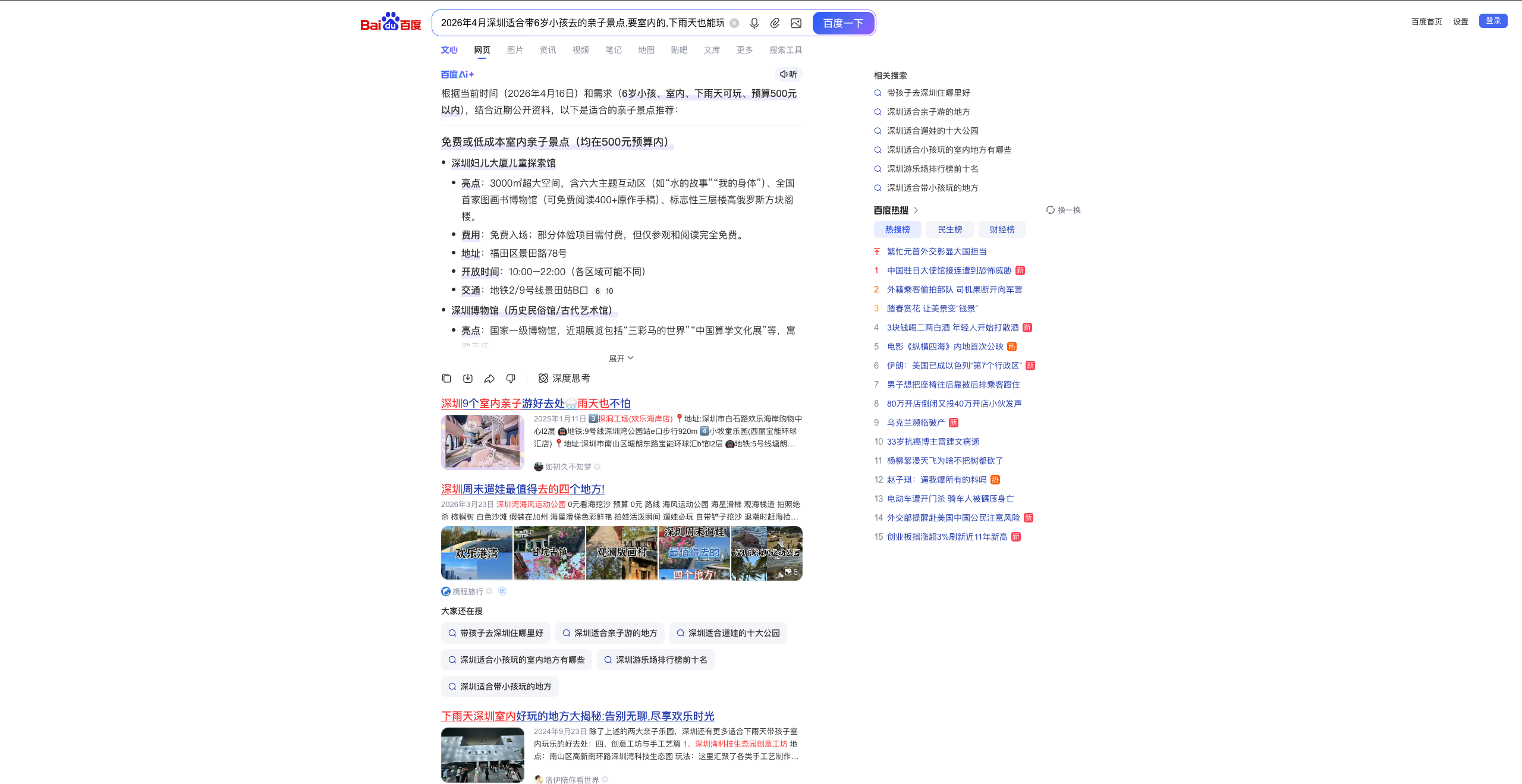Open image search via the camera icon

(x=796, y=23)
